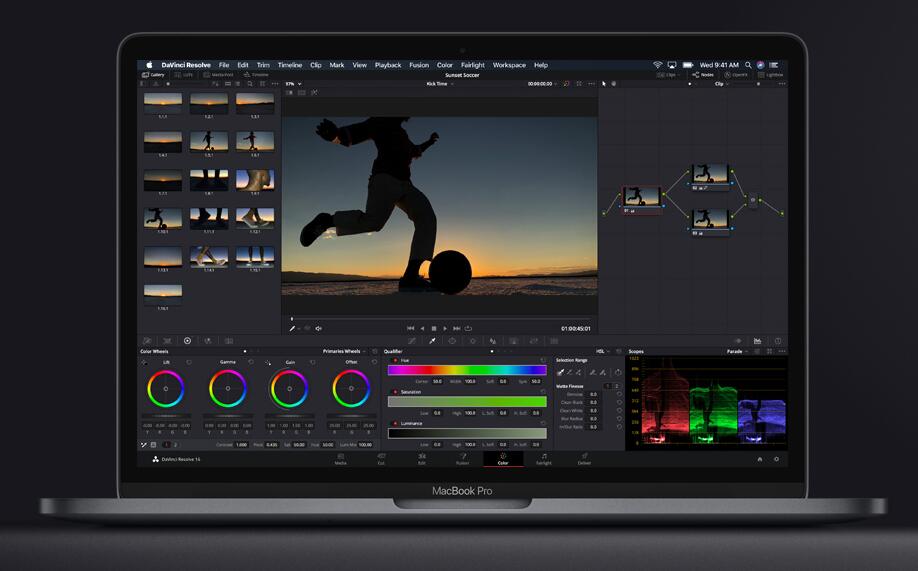This screenshot has width=918, height=571.
Task: Toggle loop playback in viewer transport
Action: click(470, 328)
